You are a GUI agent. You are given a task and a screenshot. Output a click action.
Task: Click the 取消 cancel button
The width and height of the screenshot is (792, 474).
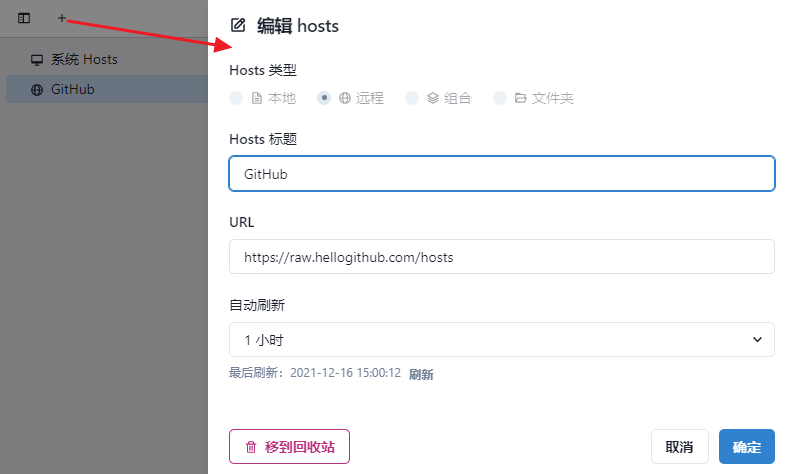(680, 447)
